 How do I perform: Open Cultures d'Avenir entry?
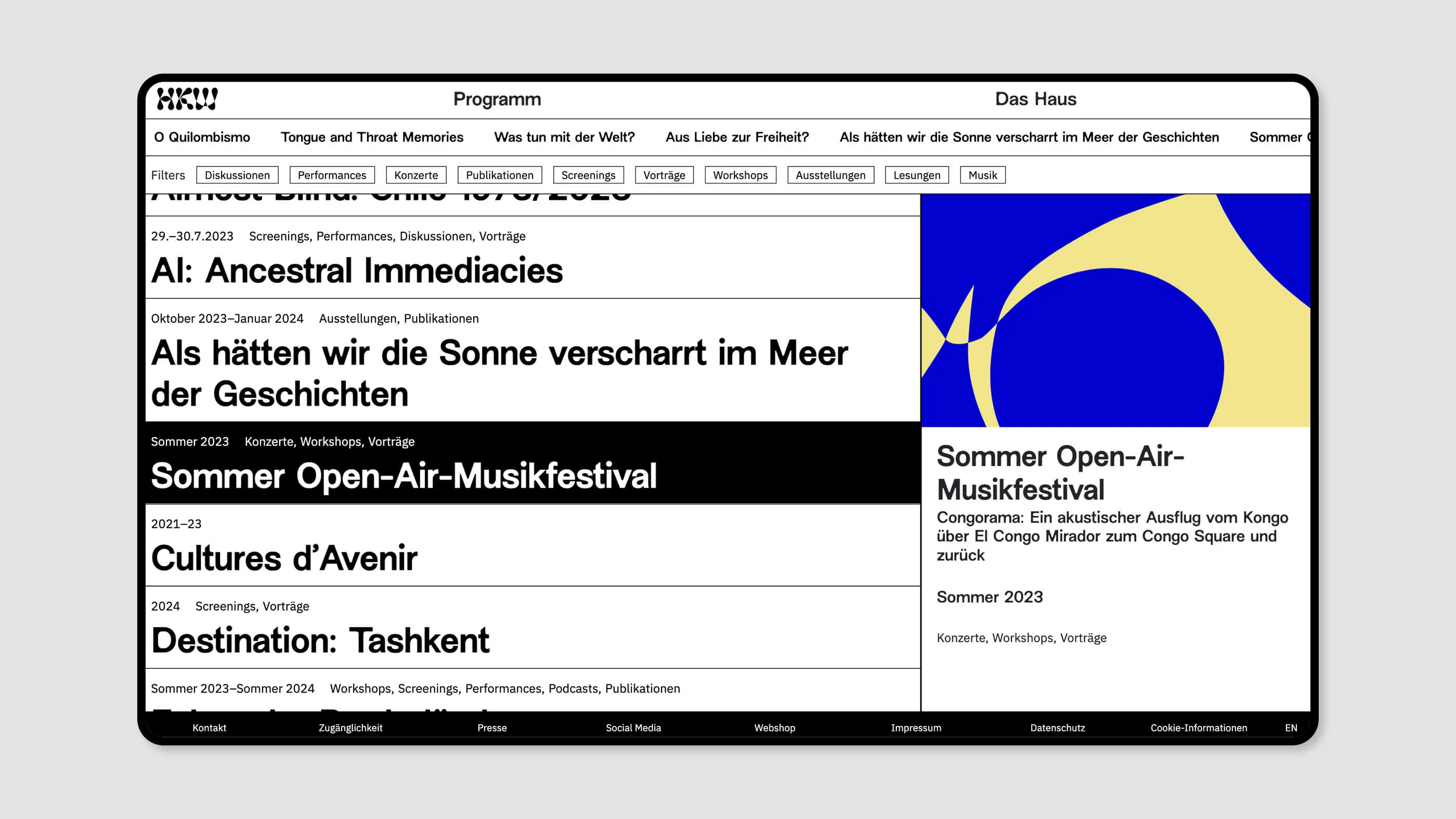tap(532, 545)
